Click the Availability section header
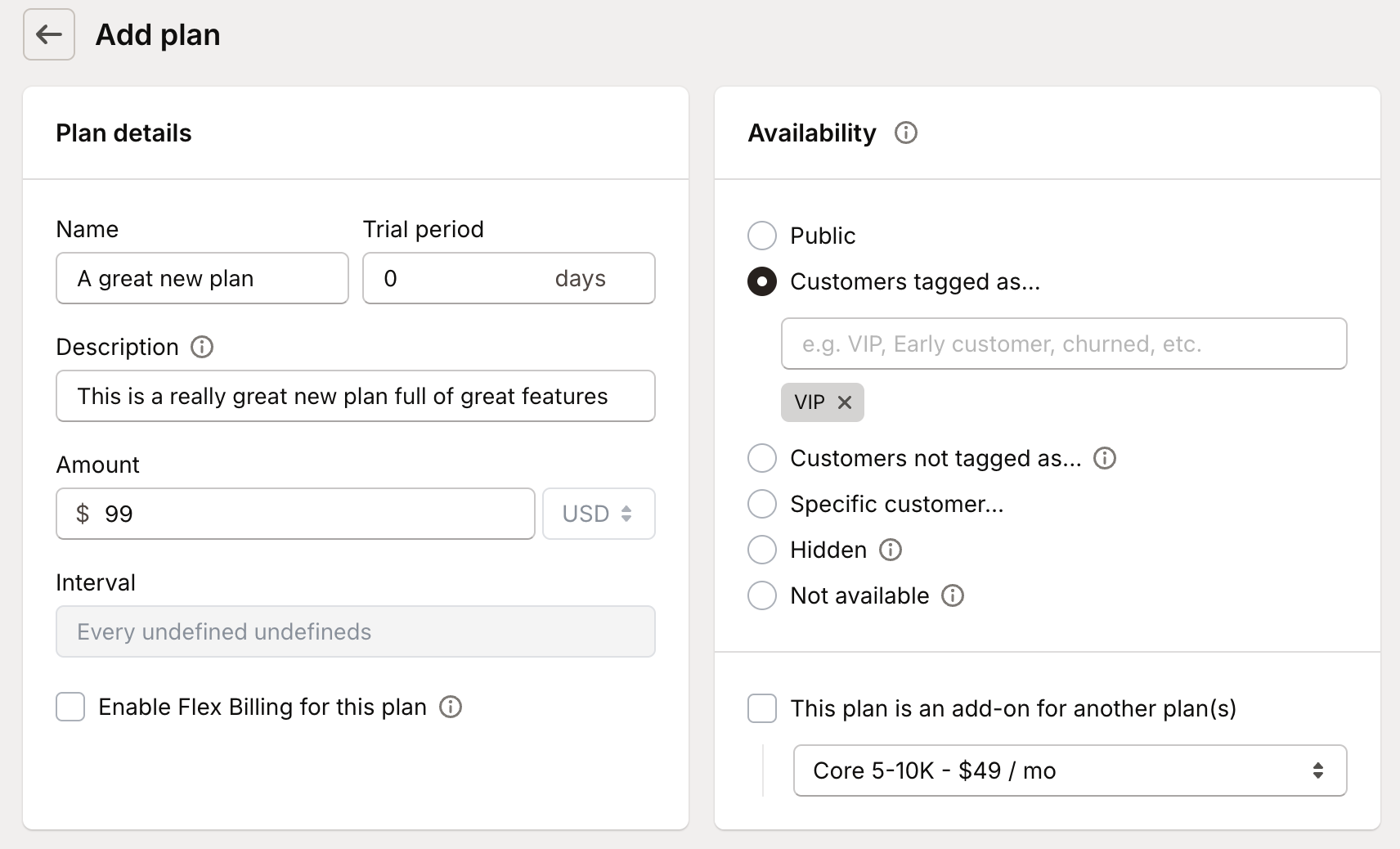 [811, 133]
